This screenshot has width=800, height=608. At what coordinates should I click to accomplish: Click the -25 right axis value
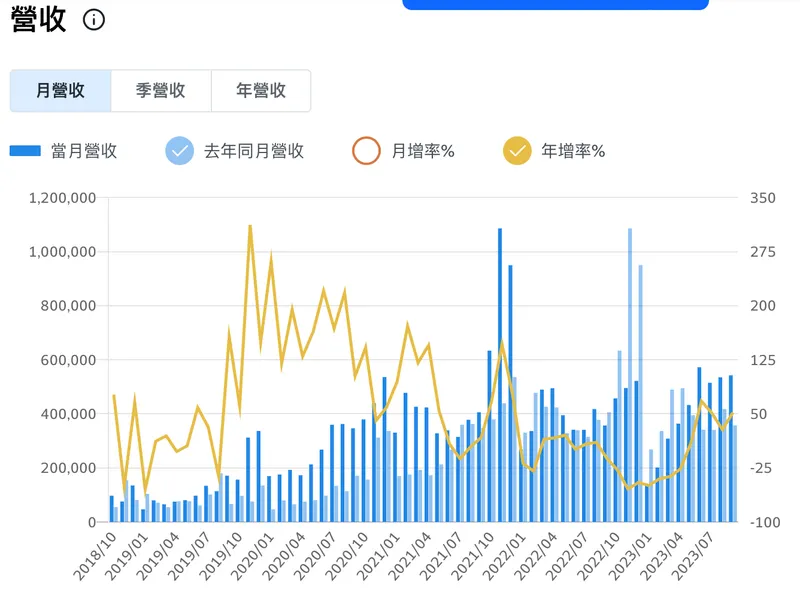(763, 468)
